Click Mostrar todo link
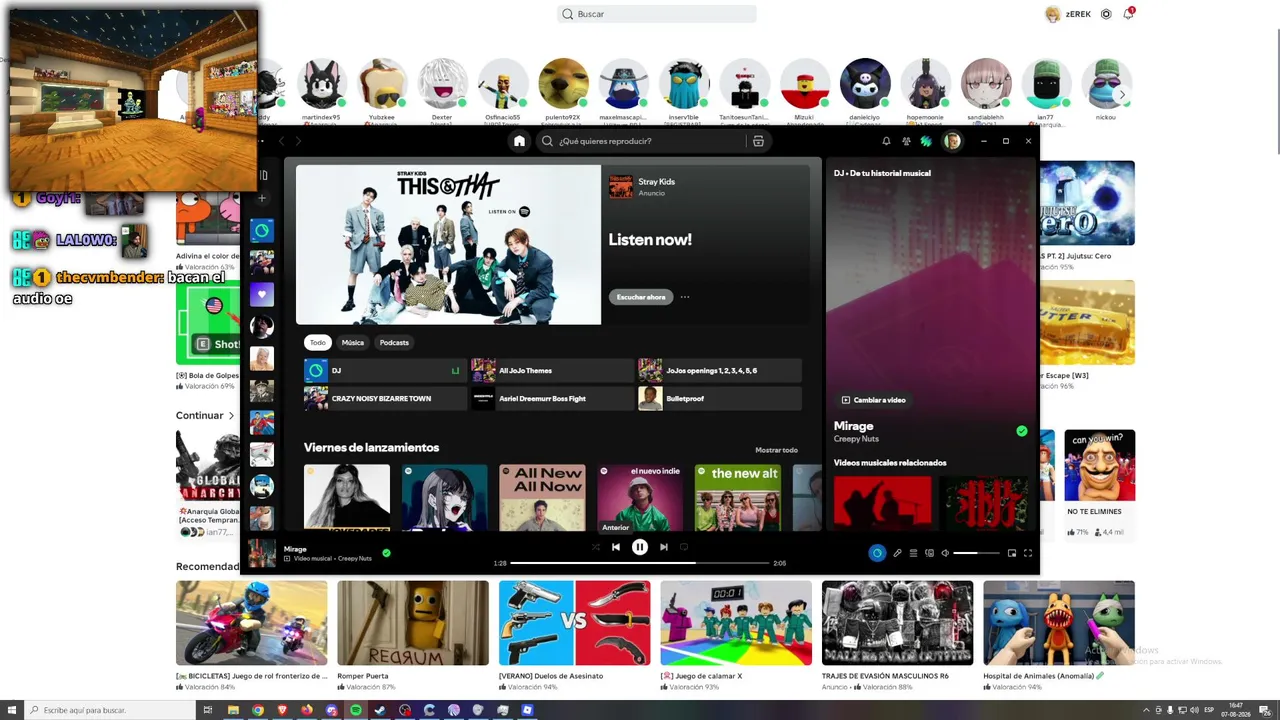Screen dimensions: 1280x720 tap(776, 450)
